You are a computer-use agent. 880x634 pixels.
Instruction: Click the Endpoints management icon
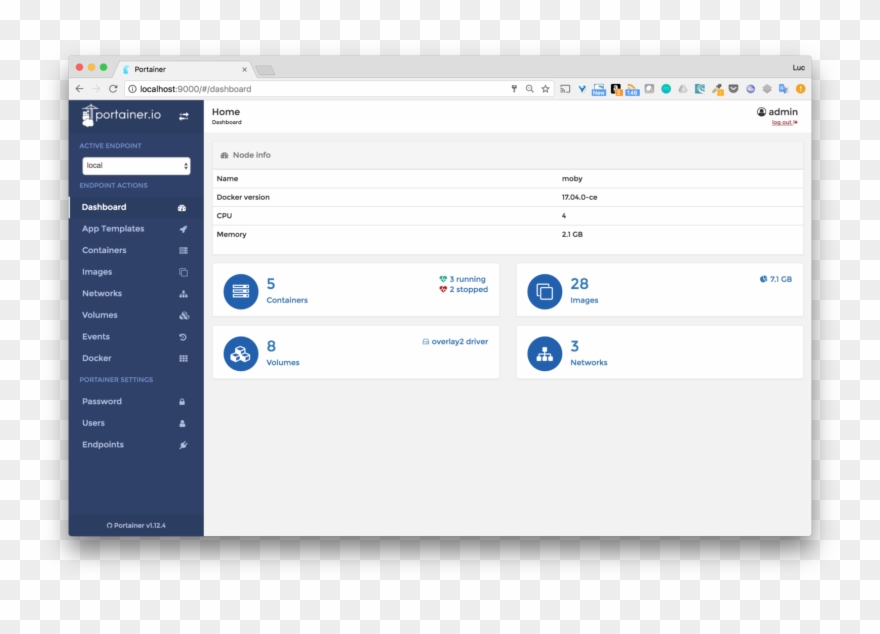[x=183, y=444]
